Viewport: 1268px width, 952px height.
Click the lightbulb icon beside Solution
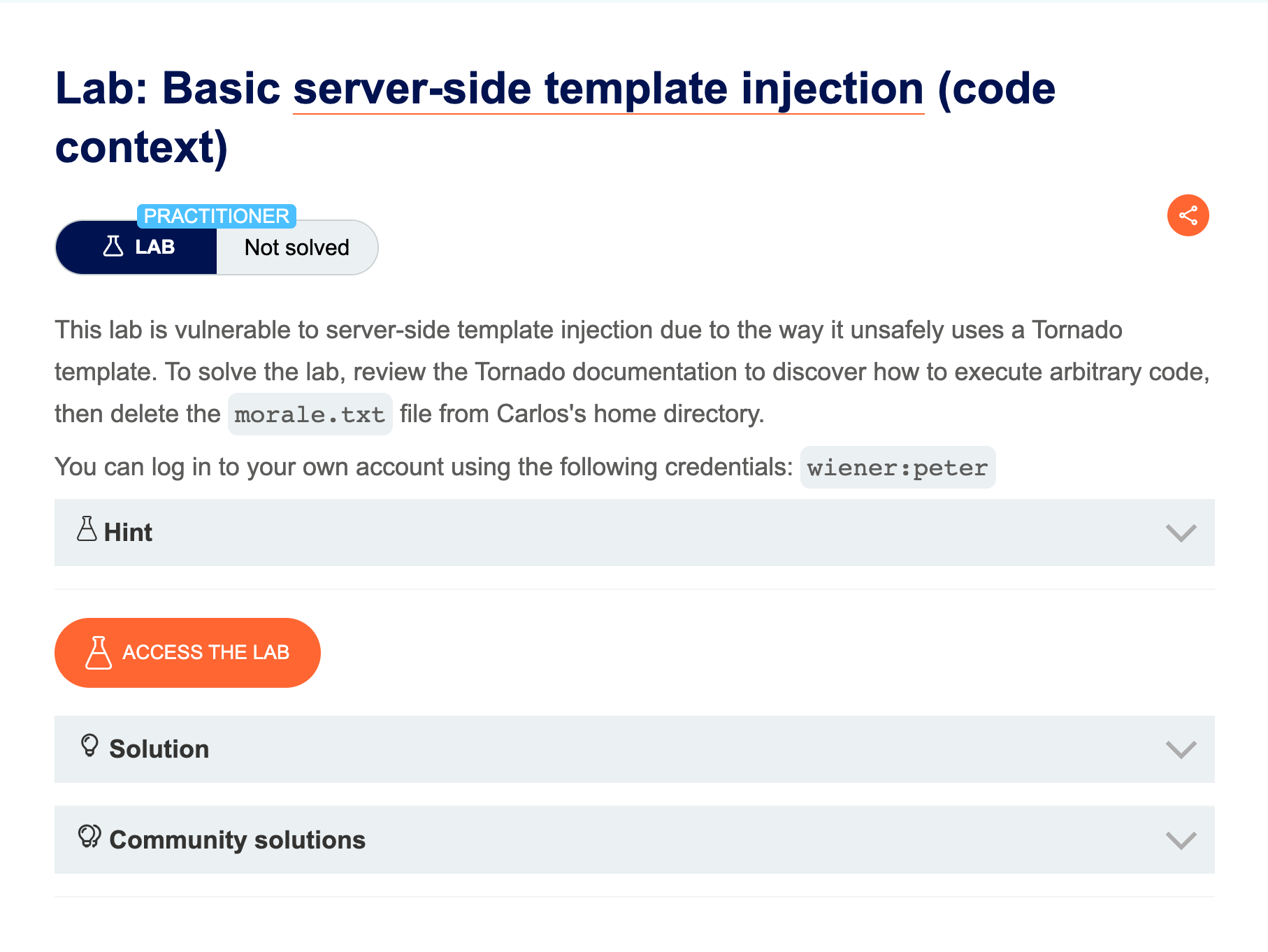tap(89, 746)
